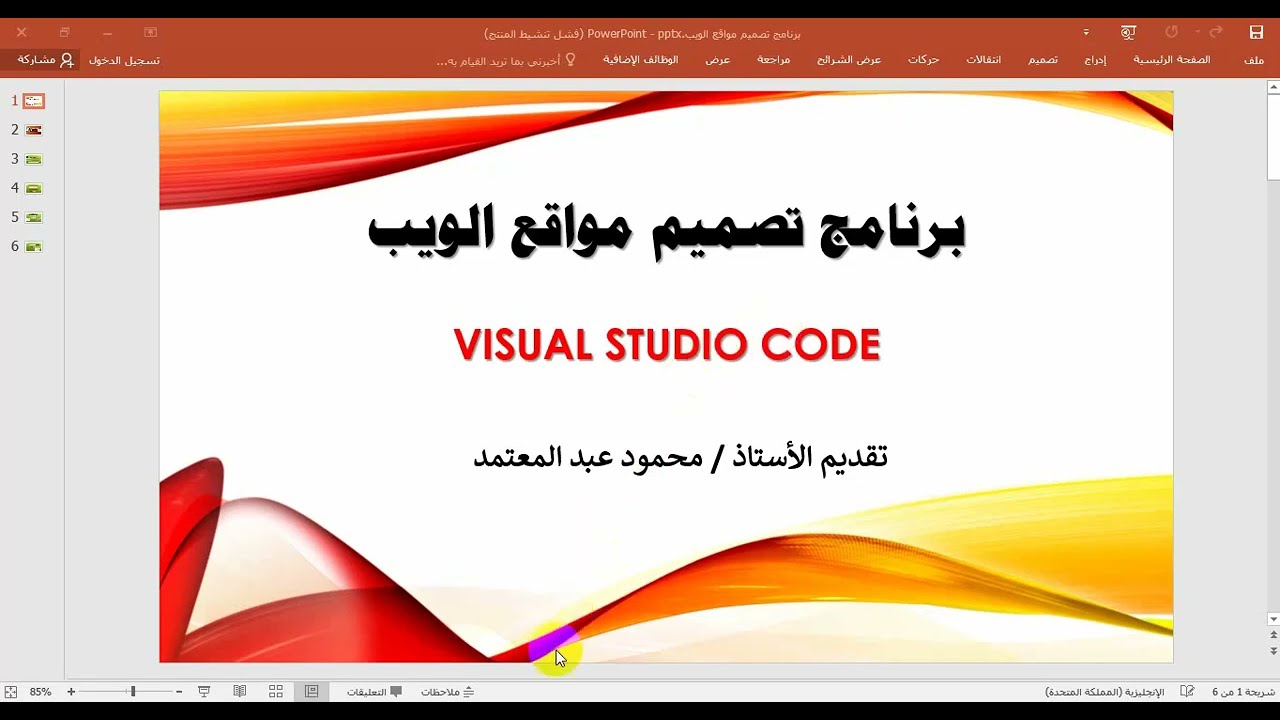Click vertical scrollbar down arrow
Screen dimensions: 1280x720
click(1273, 619)
